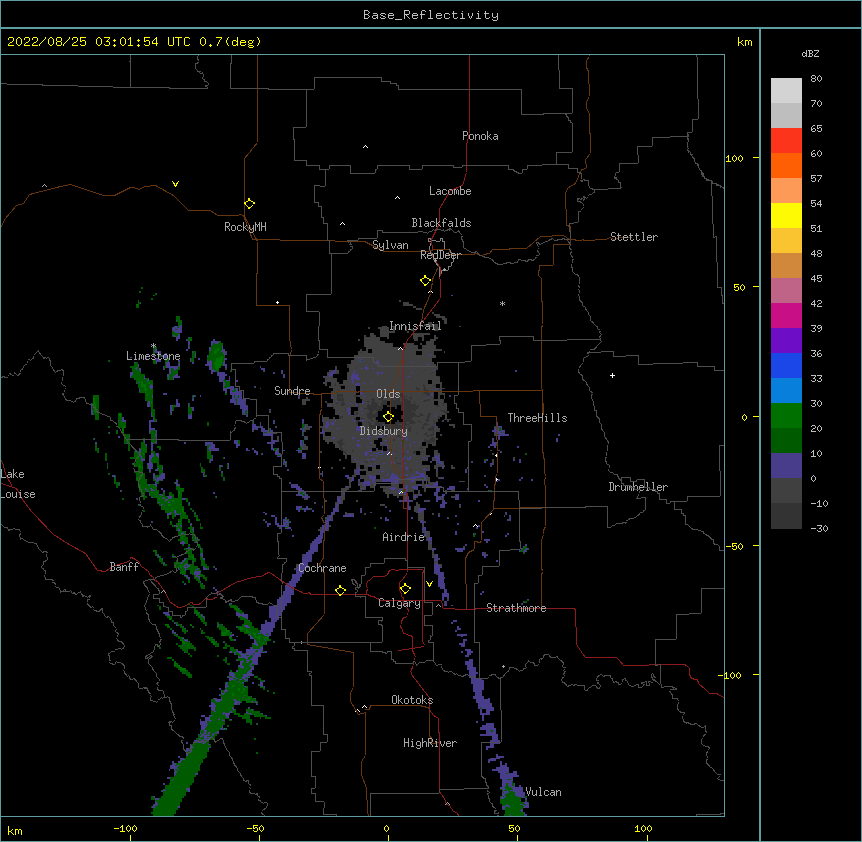Click the Sylvan label

click(x=390, y=245)
